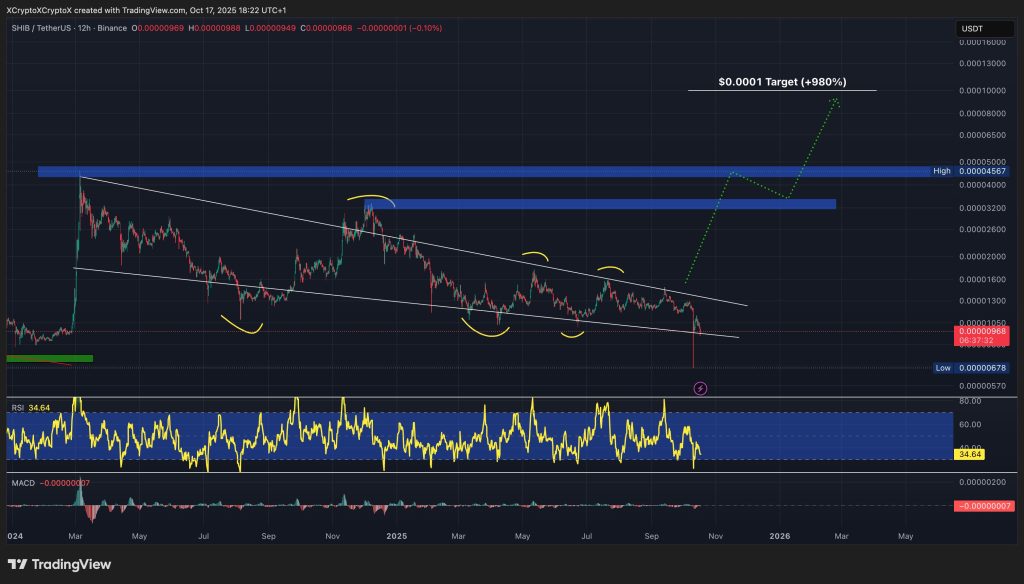Click the purple lightning event icon

700,387
